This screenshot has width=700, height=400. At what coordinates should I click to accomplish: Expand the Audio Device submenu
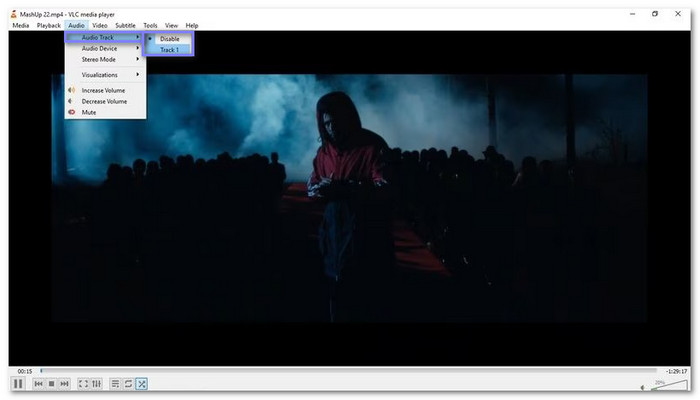point(105,48)
